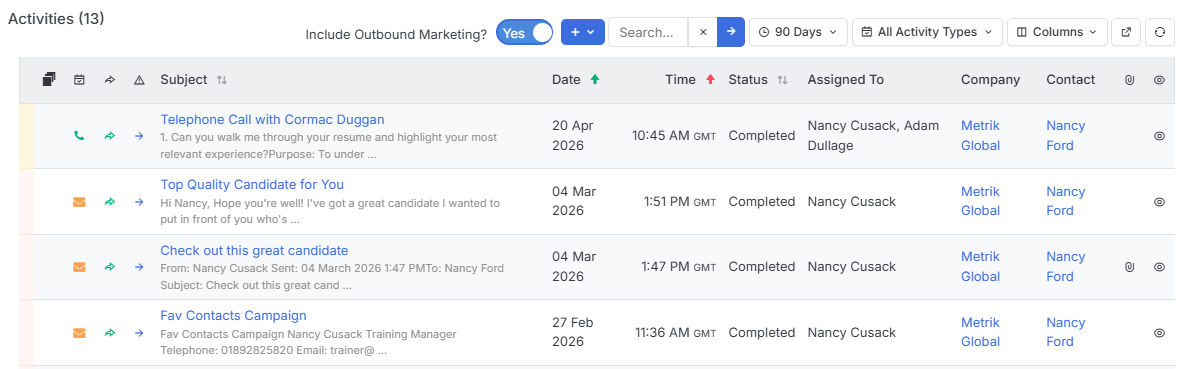Open Telephone Call with Cormac Duggan

pyautogui.click(x=272, y=120)
